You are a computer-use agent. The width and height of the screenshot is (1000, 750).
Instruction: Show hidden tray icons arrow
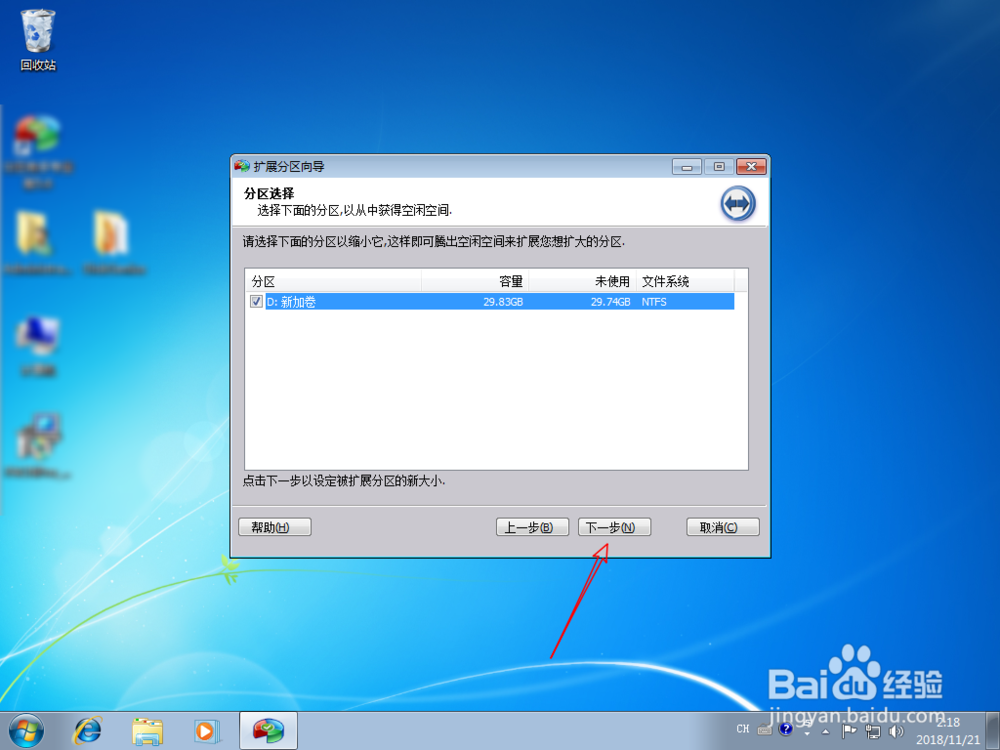[x=825, y=732]
